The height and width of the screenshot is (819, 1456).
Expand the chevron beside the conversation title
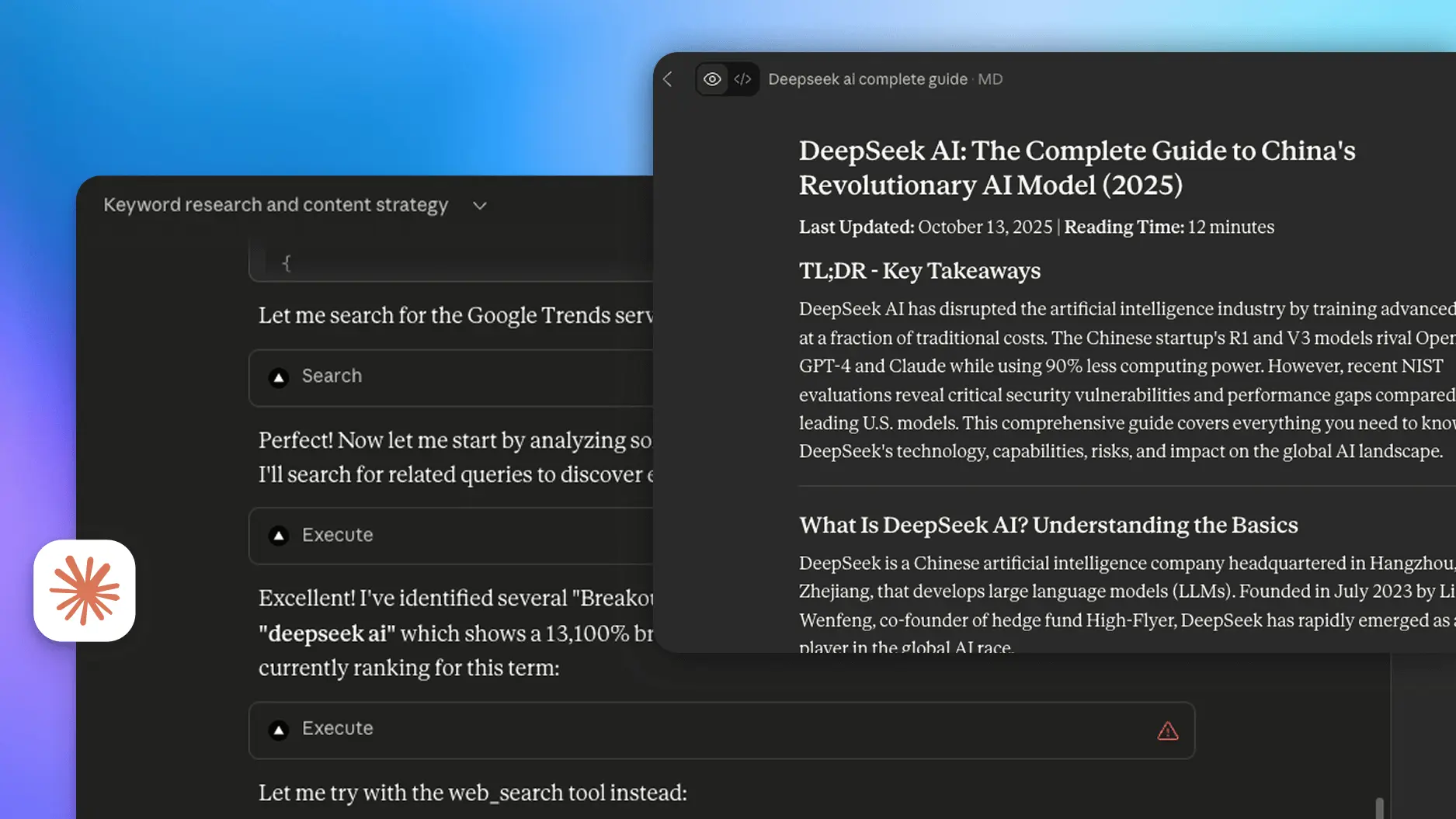pos(480,206)
